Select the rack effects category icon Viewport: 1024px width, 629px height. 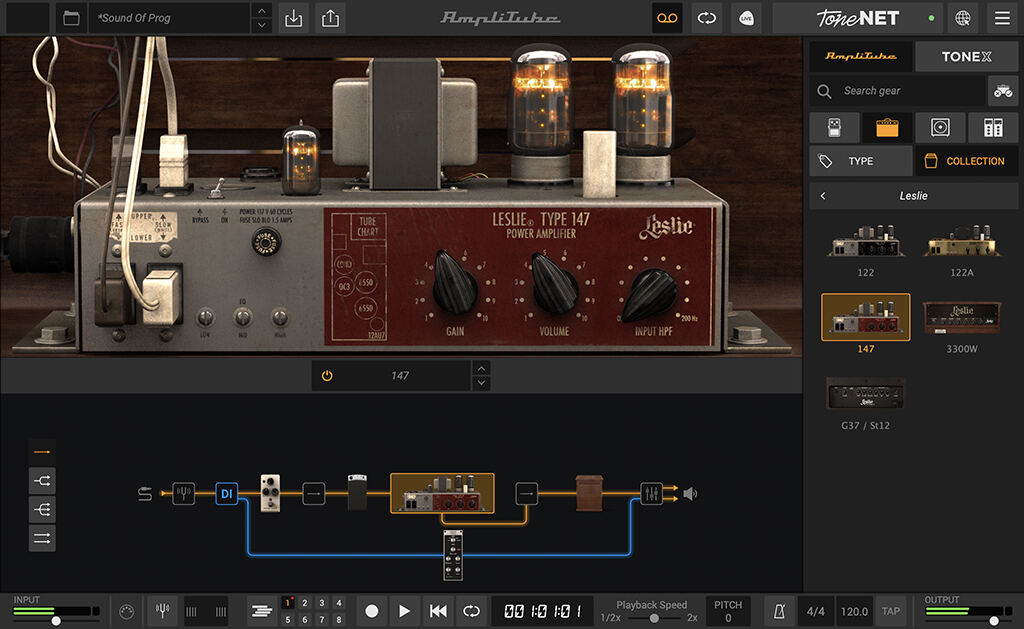991,127
